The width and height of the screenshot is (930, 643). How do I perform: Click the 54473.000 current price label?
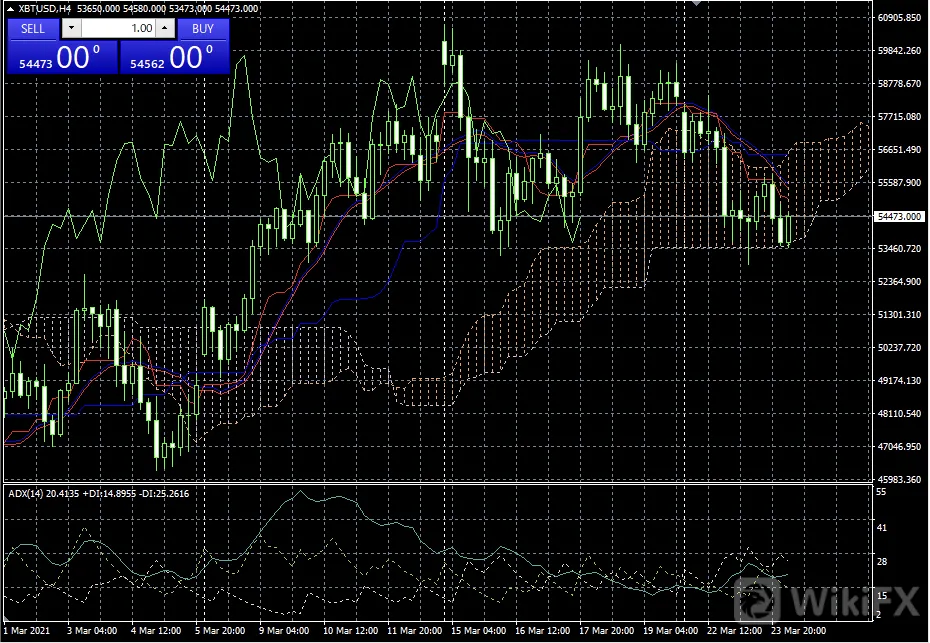(899, 217)
